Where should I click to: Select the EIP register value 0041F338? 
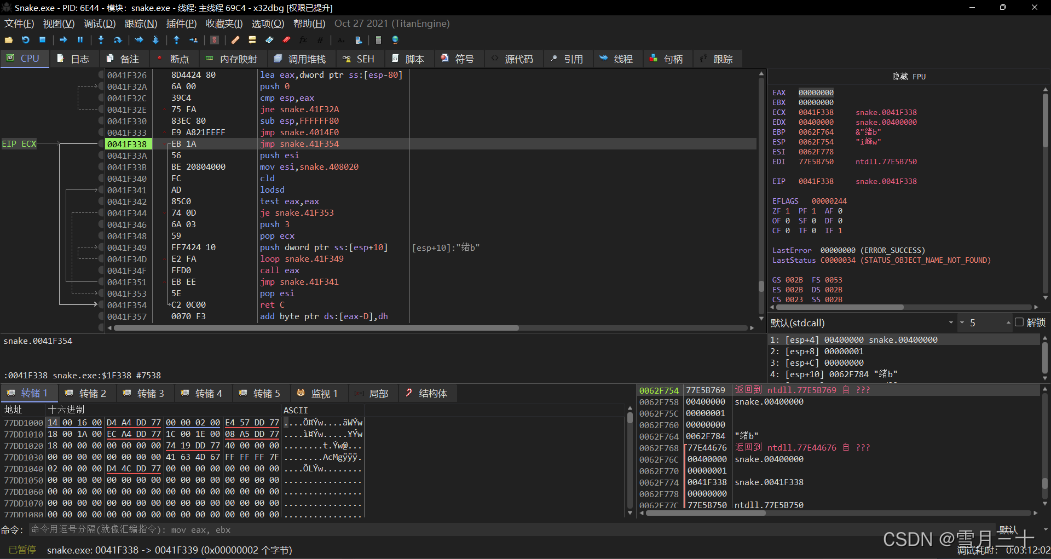point(816,182)
